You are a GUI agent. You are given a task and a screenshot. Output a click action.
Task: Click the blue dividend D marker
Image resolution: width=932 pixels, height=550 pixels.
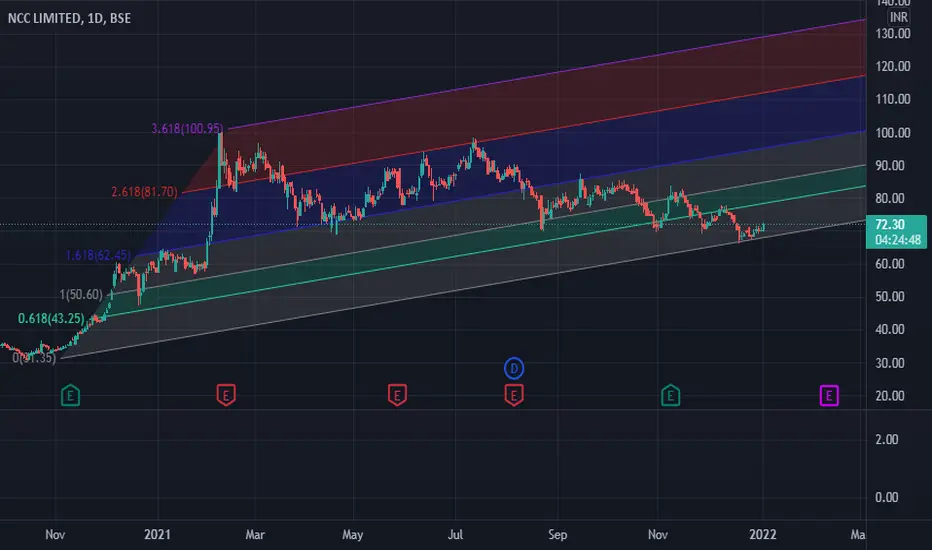514,369
